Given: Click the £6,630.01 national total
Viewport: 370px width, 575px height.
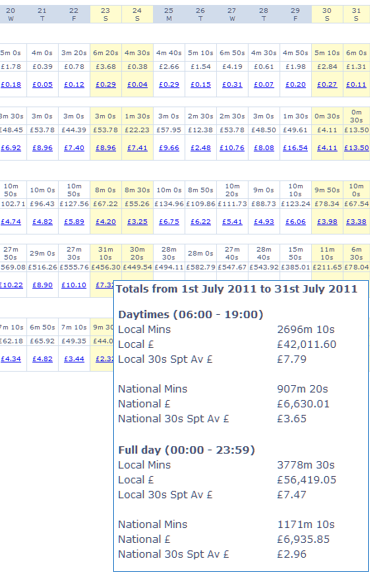Looking at the screenshot, I should pos(303,404).
